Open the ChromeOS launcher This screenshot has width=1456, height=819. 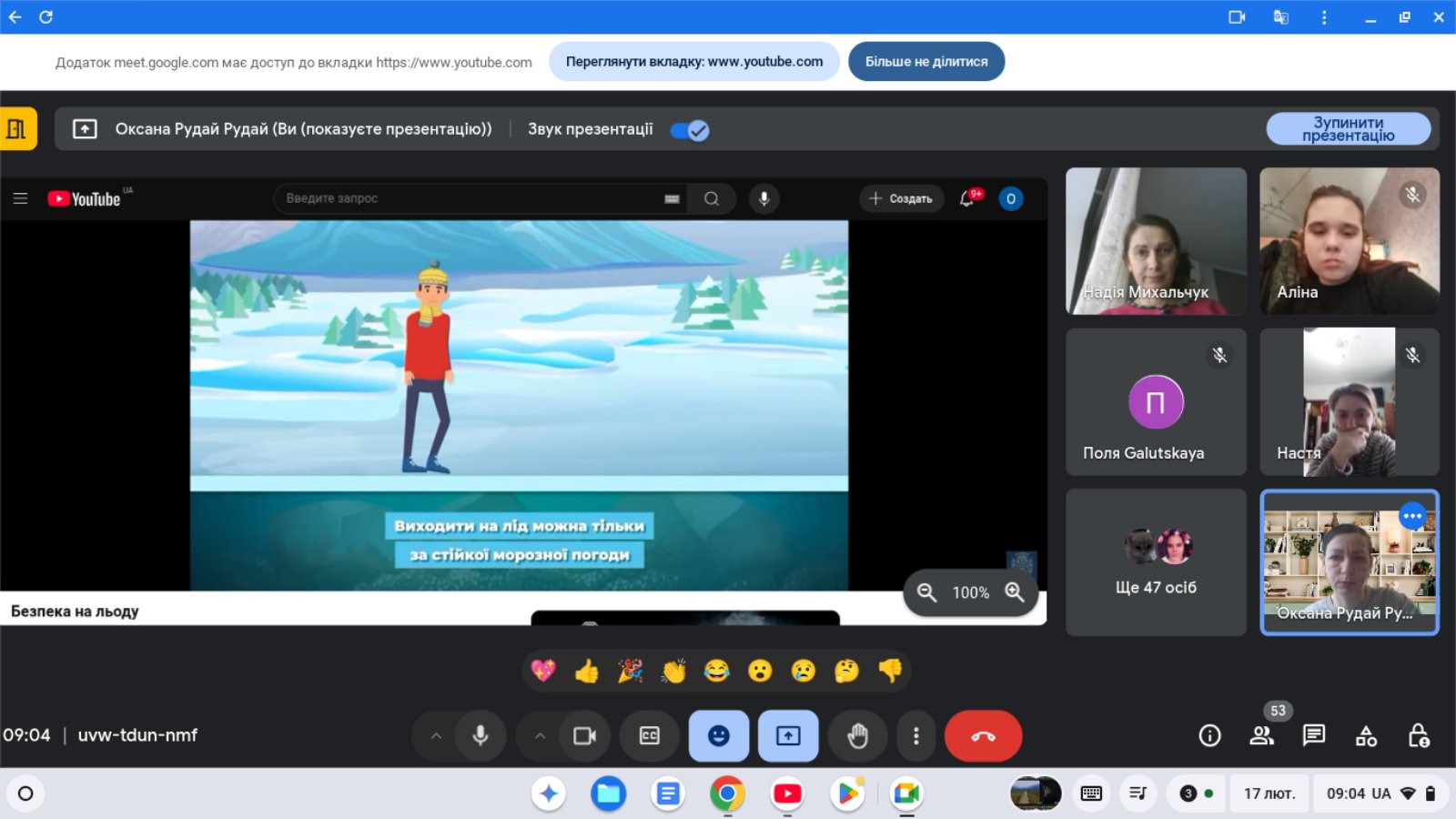click(x=25, y=794)
